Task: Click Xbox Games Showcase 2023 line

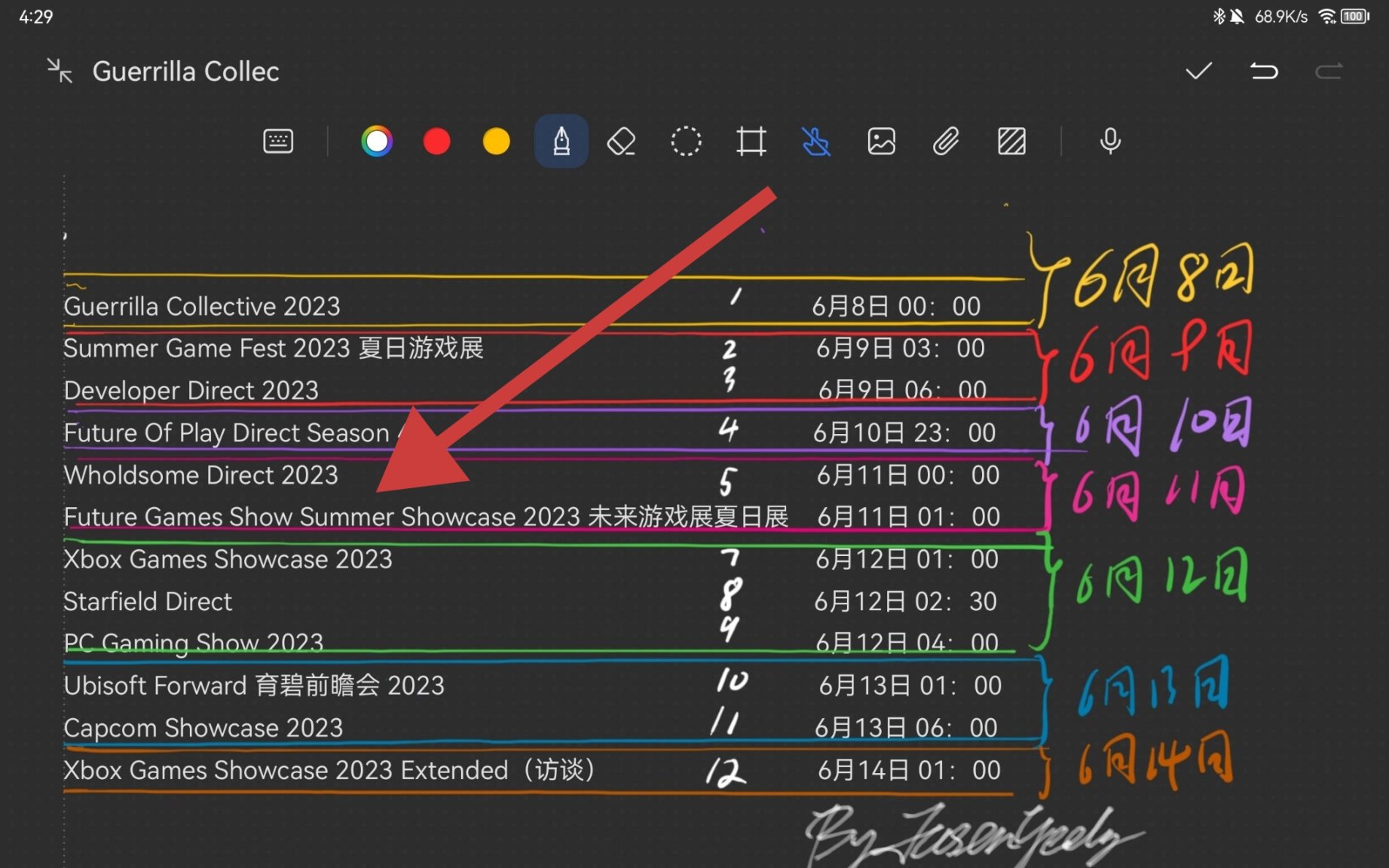Action: click(228, 559)
